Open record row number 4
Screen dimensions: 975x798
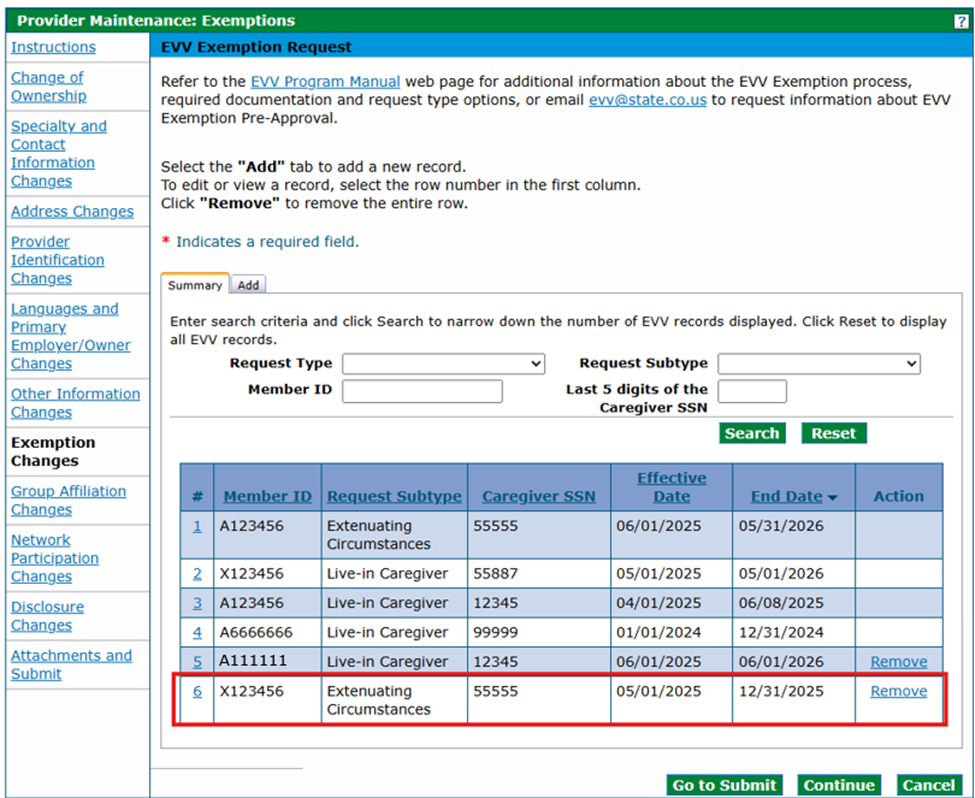click(197, 633)
